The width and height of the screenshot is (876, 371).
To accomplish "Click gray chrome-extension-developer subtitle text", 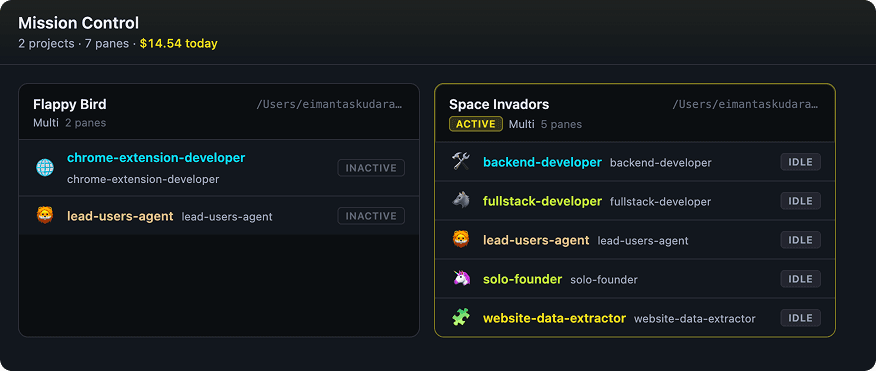I will (143, 179).
